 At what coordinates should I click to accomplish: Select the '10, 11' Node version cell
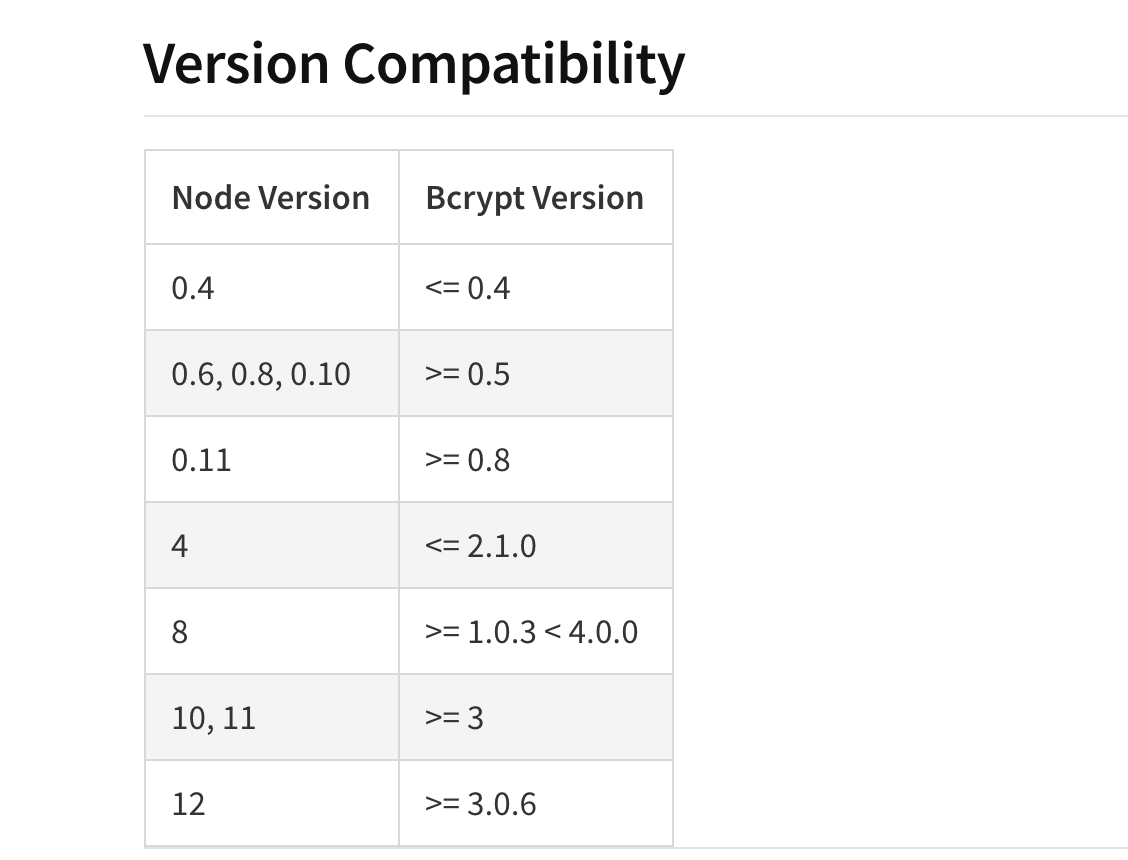(x=214, y=718)
